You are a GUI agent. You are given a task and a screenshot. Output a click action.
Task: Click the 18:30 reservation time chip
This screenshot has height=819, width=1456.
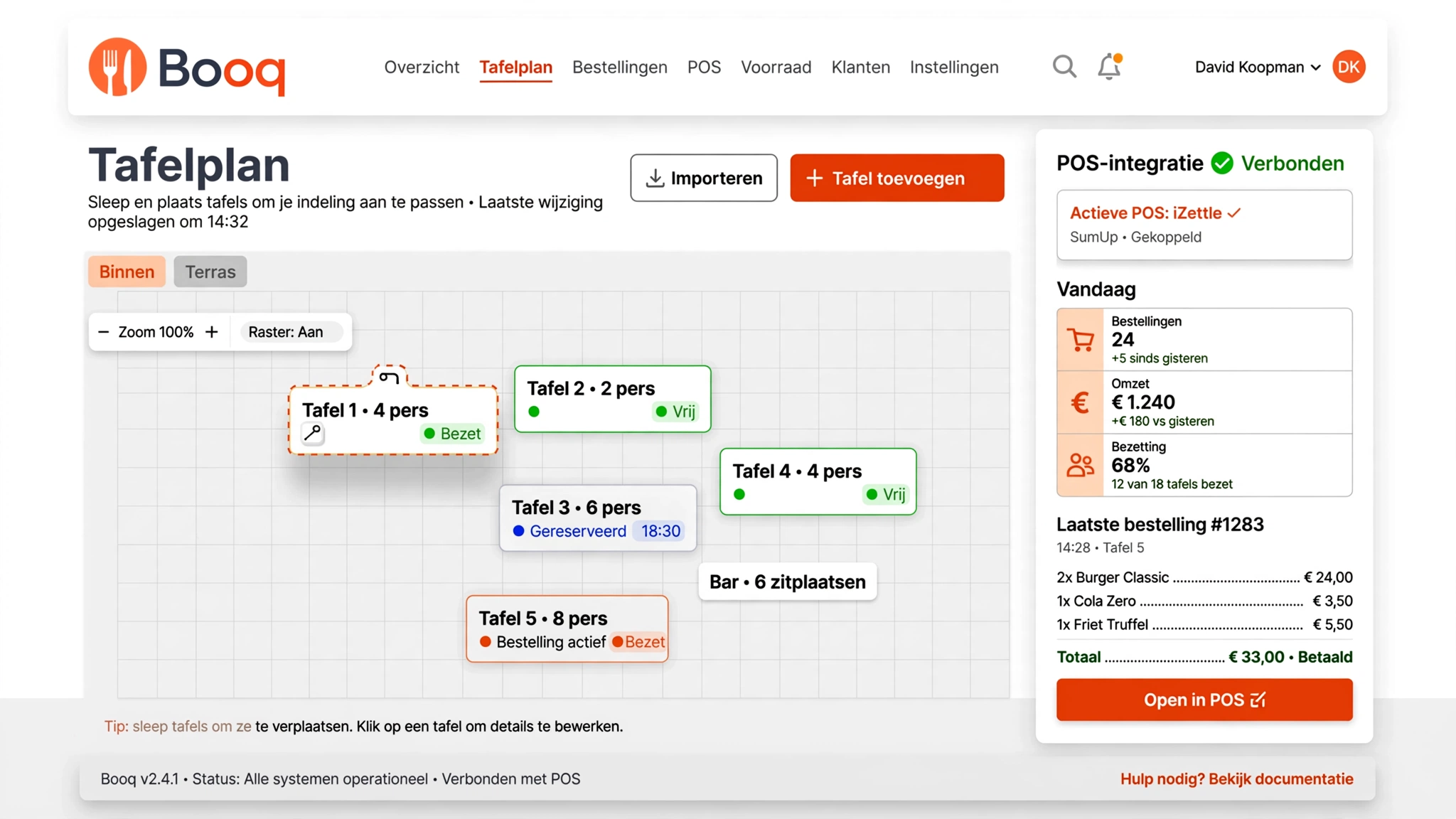coord(660,531)
